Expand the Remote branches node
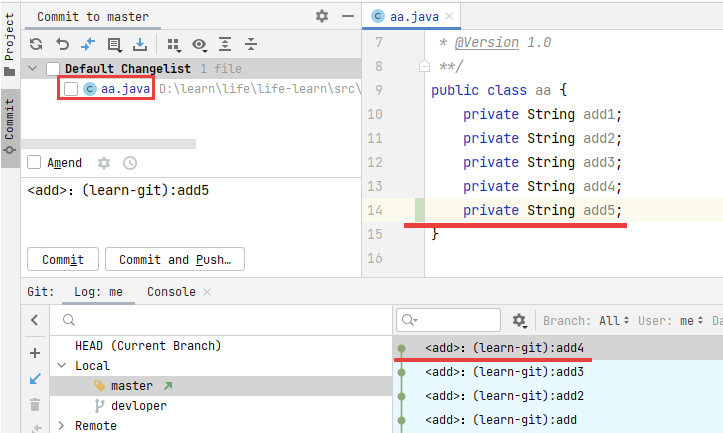The width and height of the screenshot is (723, 433). pyautogui.click(x=62, y=426)
